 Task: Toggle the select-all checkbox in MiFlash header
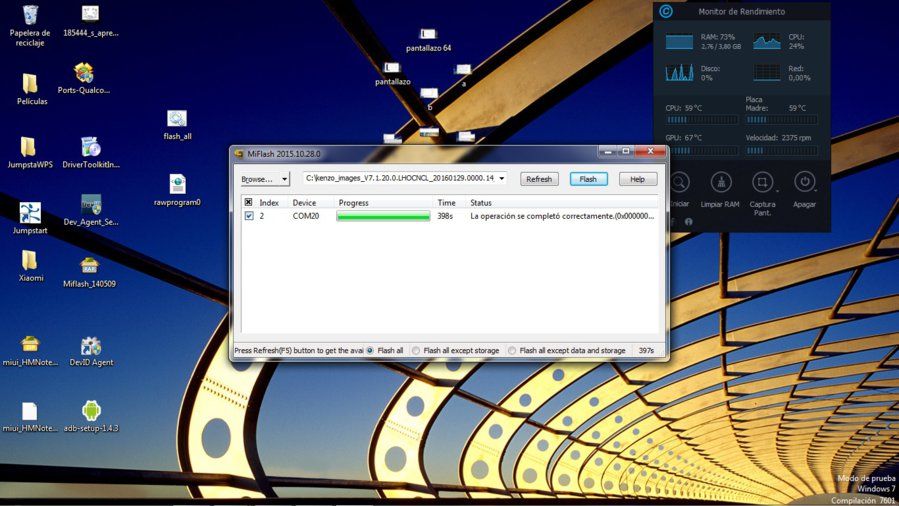pyautogui.click(x=248, y=202)
